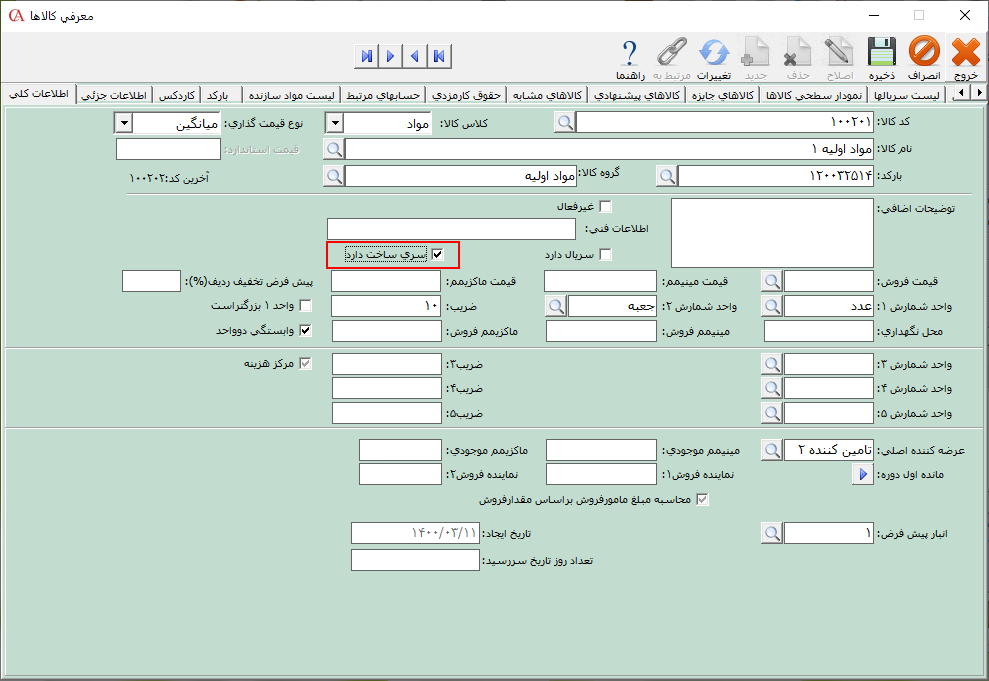The height and width of the screenshot is (681, 989).
Task: Enable the غیرفعال checkbox
Action: [x=605, y=206]
